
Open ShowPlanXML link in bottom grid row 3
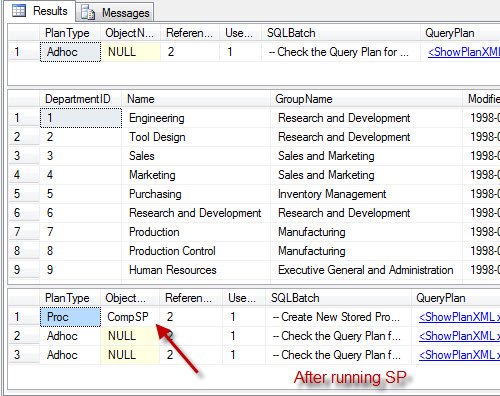(x=459, y=355)
